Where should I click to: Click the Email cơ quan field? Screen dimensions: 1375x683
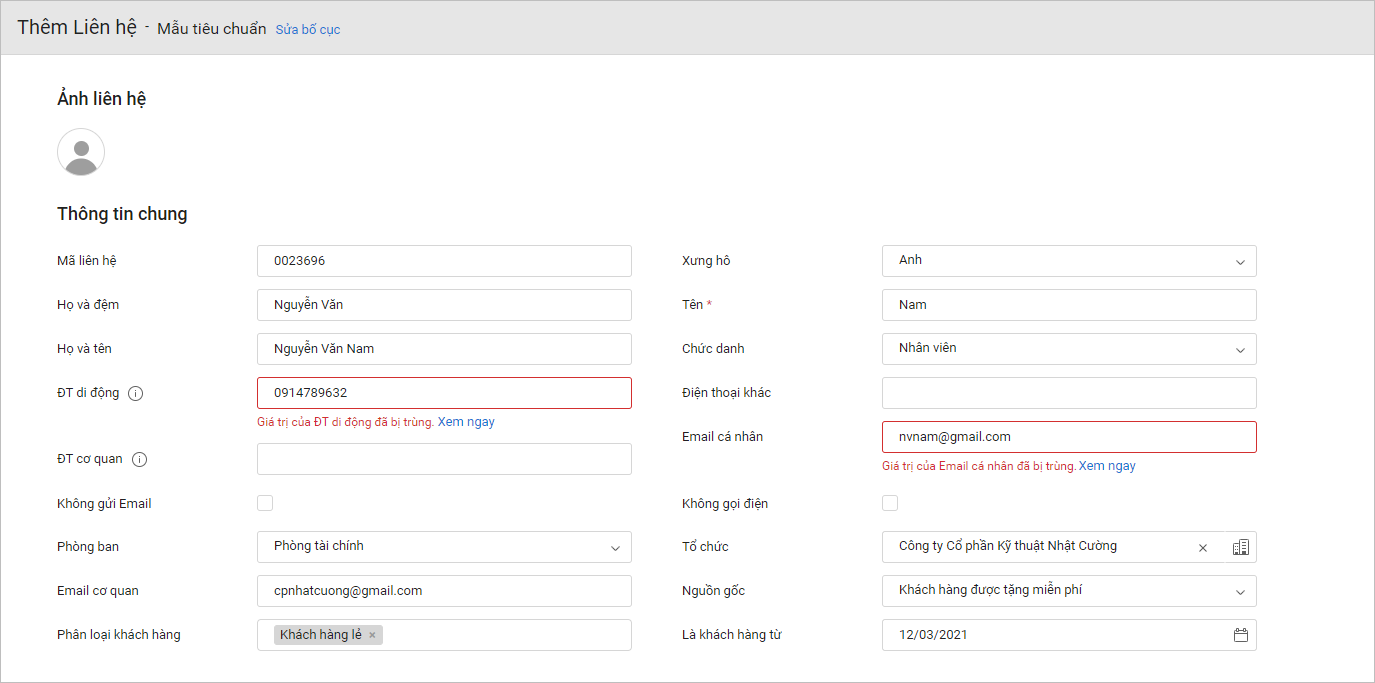coord(444,591)
